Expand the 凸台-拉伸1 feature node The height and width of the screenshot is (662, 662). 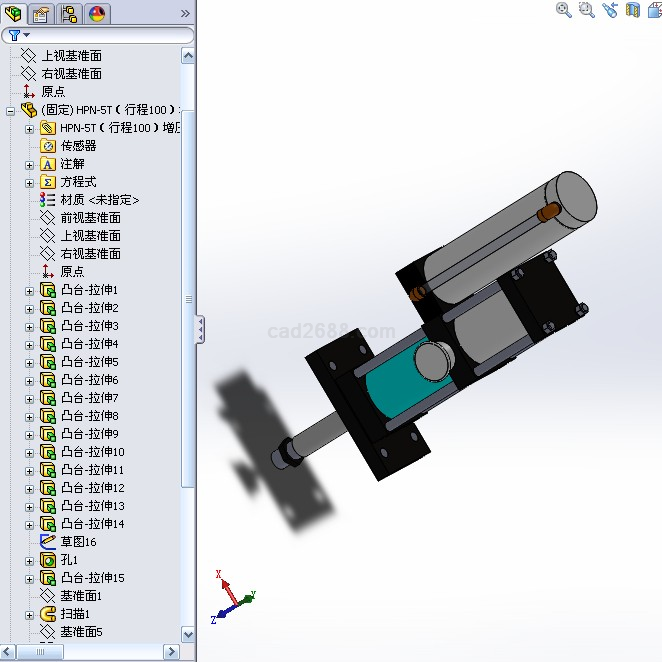tap(29, 290)
